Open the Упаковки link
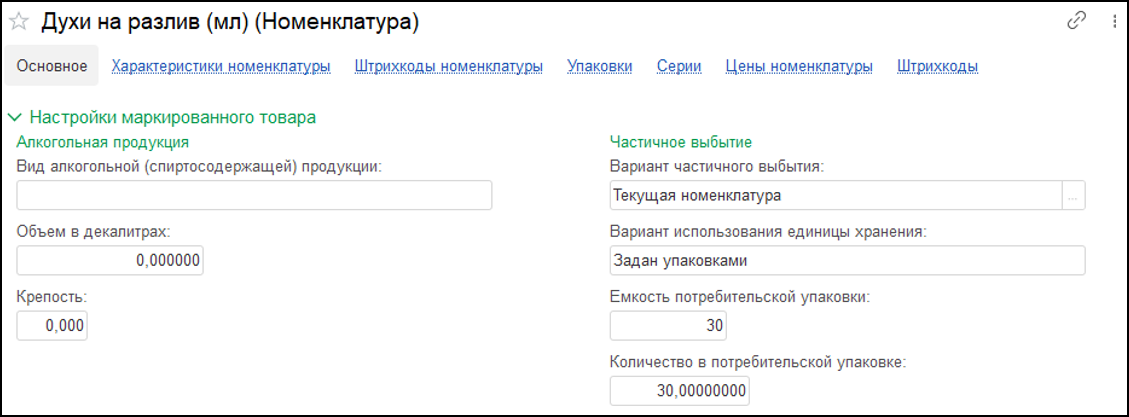This screenshot has height=417, width=1129. coord(599,66)
